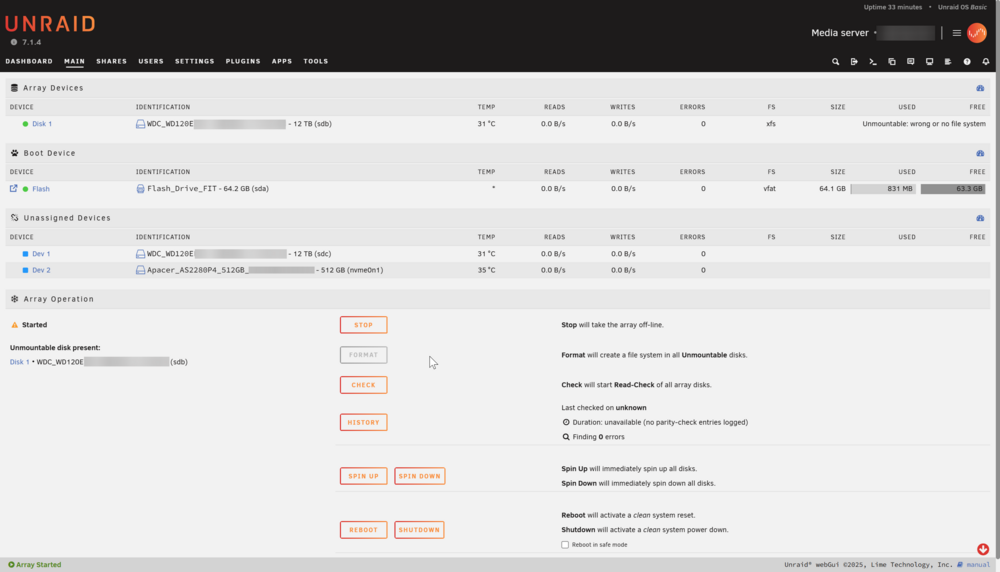
Task: Click the version info icon by 7.1.4
Action: (14, 42)
